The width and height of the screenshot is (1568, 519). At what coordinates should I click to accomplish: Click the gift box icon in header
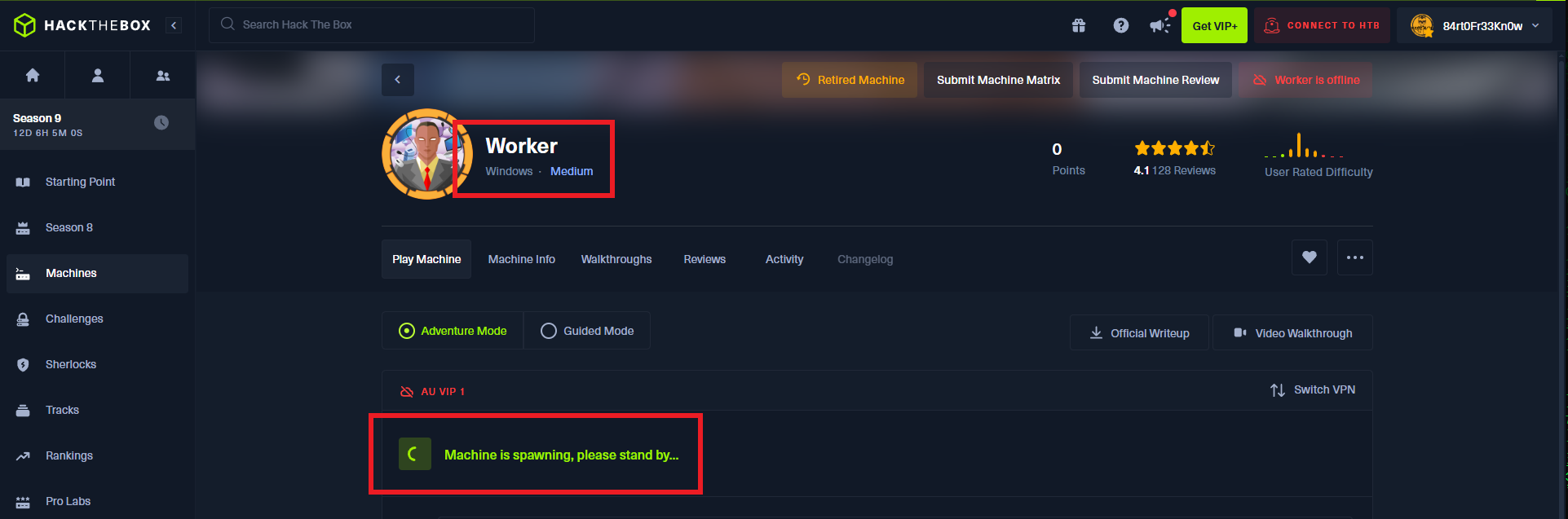[1078, 25]
